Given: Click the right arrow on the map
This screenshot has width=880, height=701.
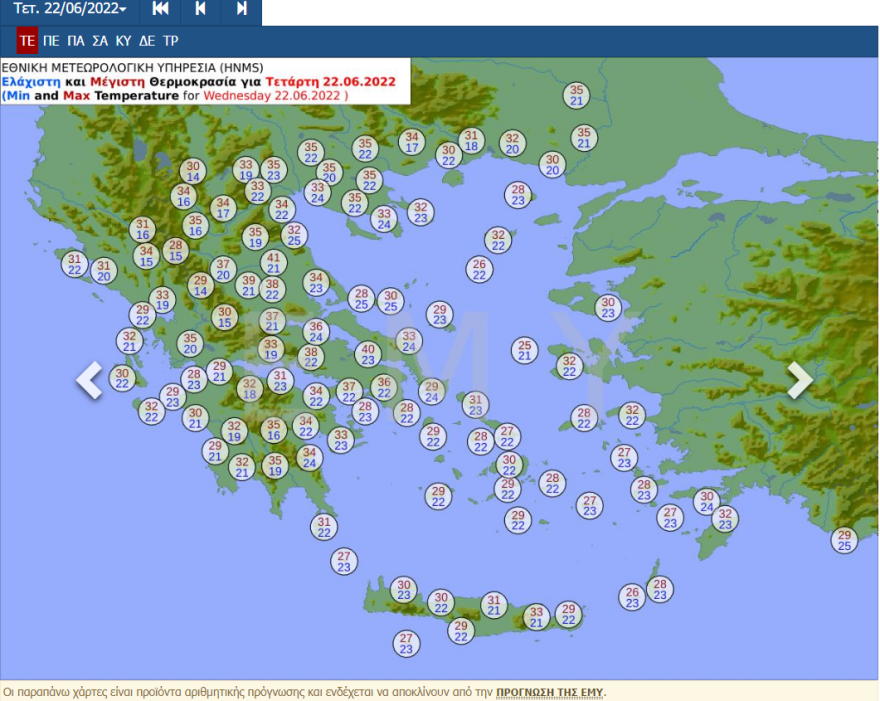Looking at the screenshot, I should [x=799, y=379].
